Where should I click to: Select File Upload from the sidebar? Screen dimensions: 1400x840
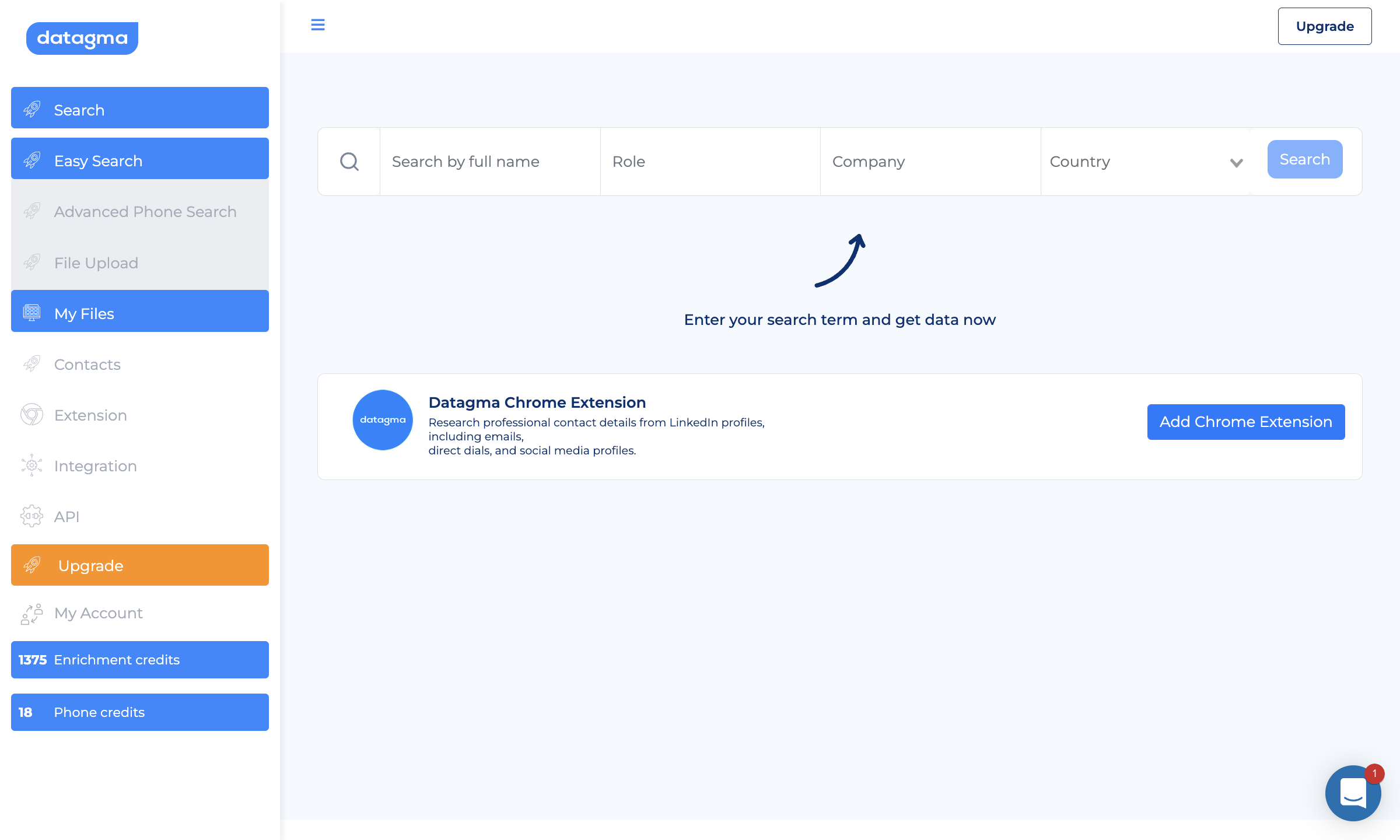96,262
